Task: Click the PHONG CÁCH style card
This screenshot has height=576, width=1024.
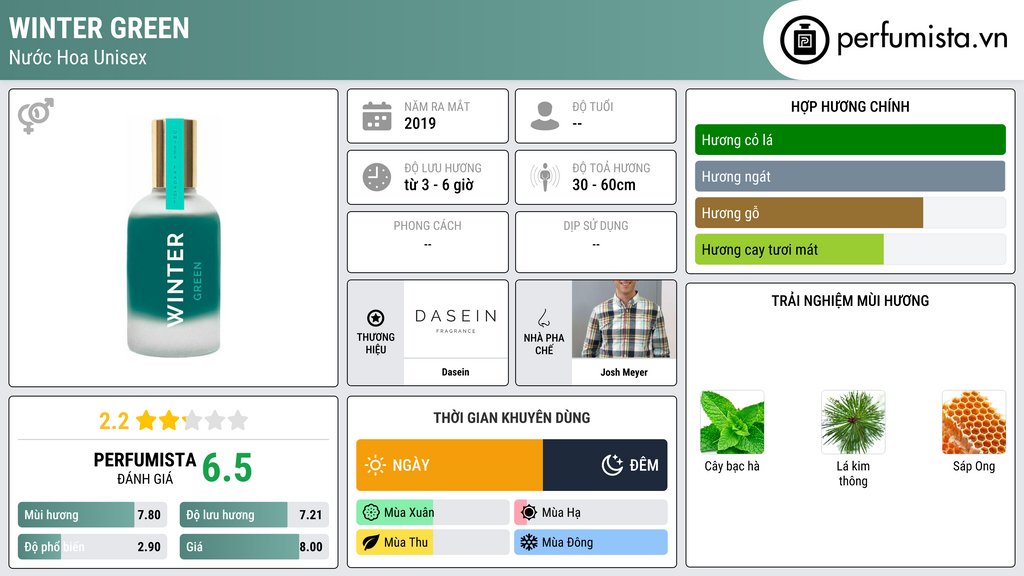Action: tap(428, 242)
